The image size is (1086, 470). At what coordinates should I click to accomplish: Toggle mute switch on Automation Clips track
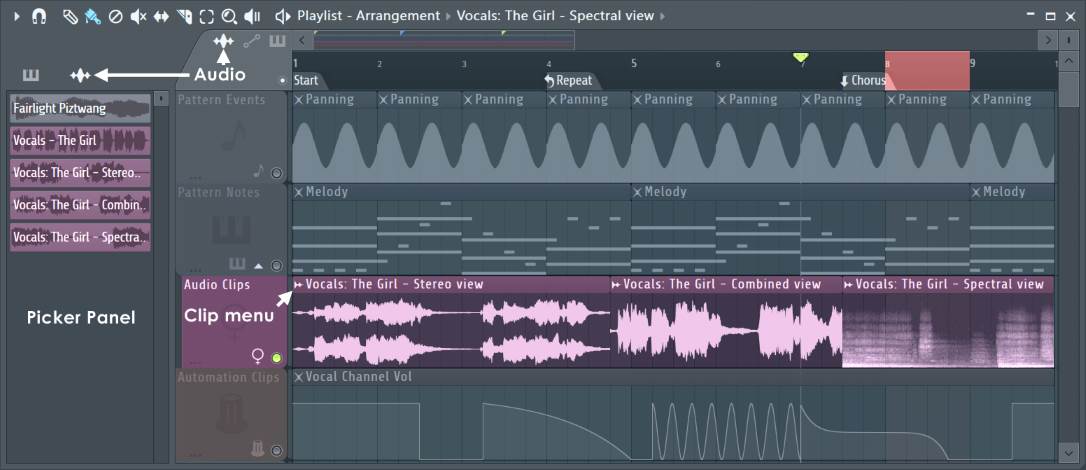tap(277, 451)
